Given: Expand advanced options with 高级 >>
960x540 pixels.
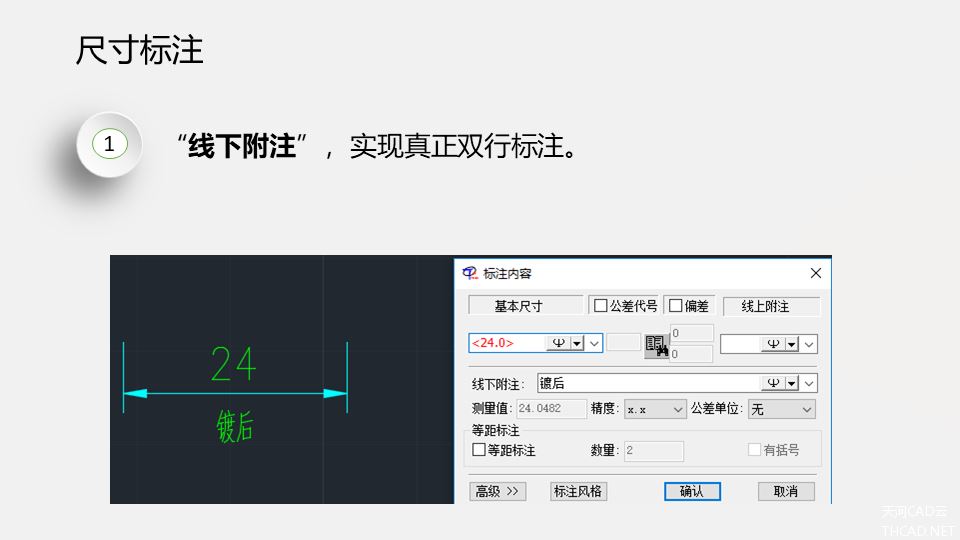Looking at the screenshot, I should (x=497, y=491).
